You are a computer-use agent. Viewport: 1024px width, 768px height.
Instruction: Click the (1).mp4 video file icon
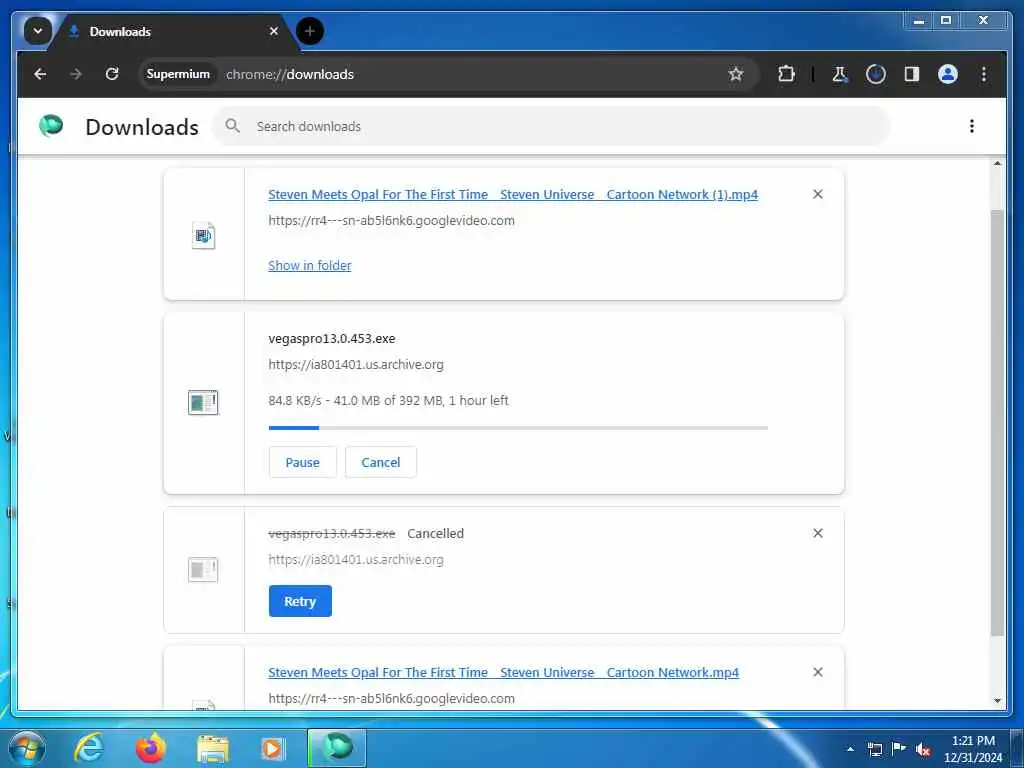click(203, 235)
